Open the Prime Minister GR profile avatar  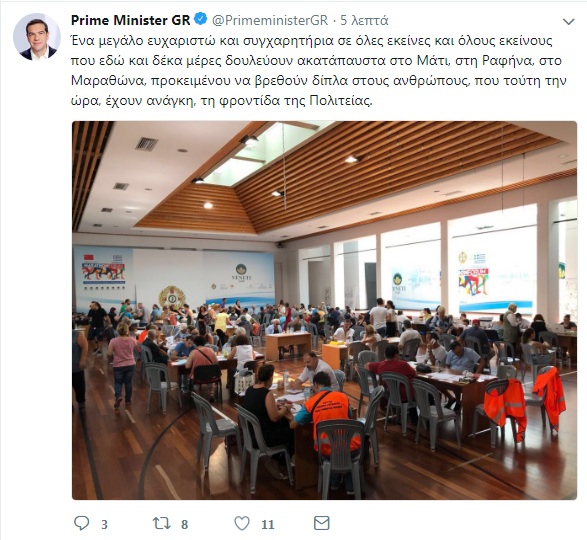(x=37, y=37)
